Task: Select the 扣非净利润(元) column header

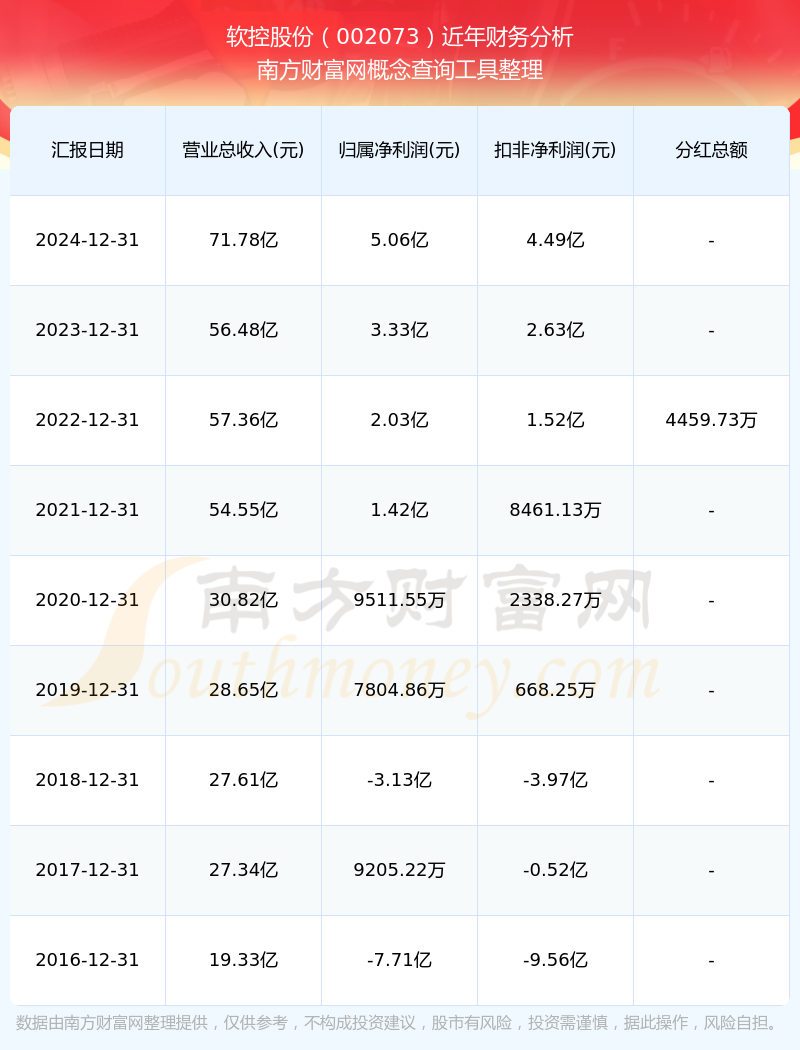Action: pyautogui.click(x=556, y=150)
